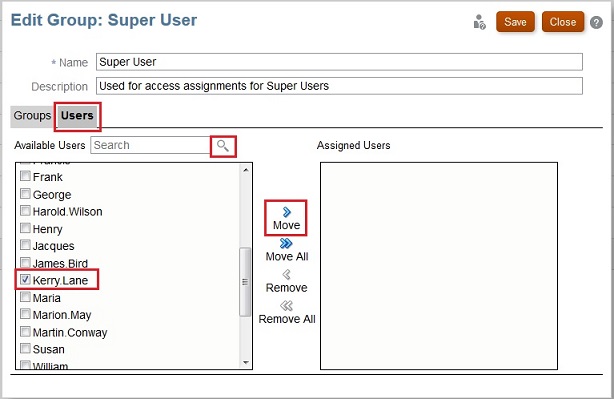The height and width of the screenshot is (399, 614).
Task: Switch to the Groups tab
Action: point(32,116)
